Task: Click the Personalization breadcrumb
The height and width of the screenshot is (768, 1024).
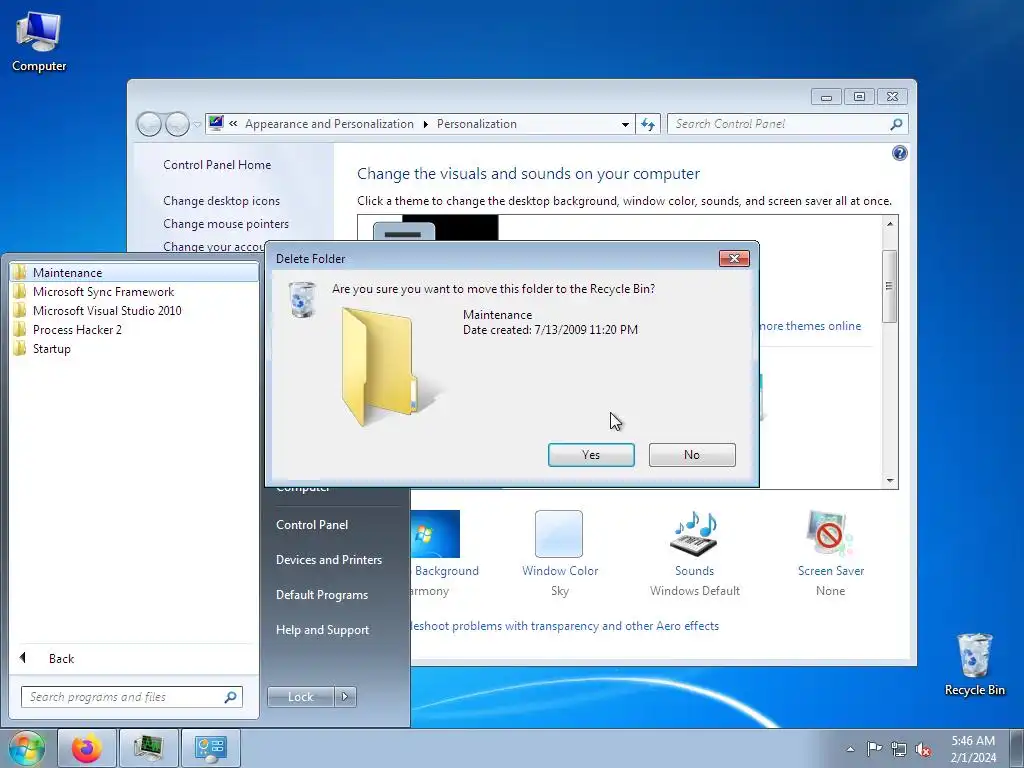Action: pyautogui.click(x=477, y=124)
